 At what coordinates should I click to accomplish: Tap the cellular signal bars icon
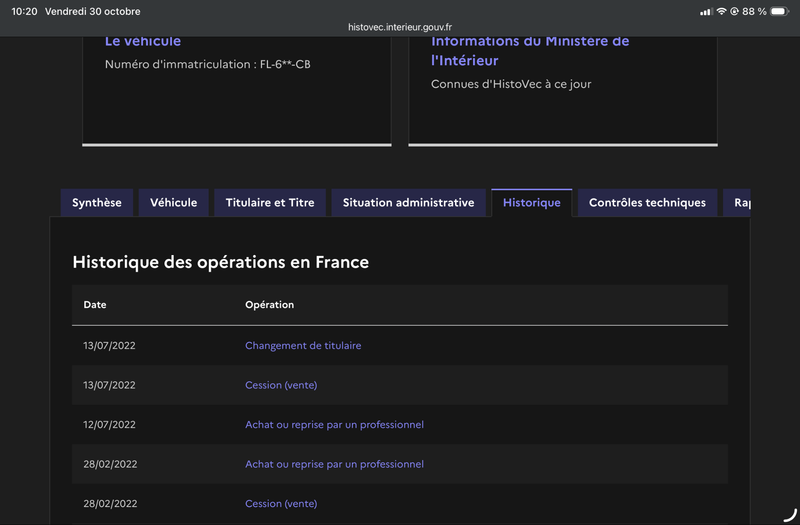pyautogui.click(x=706, y=11)
